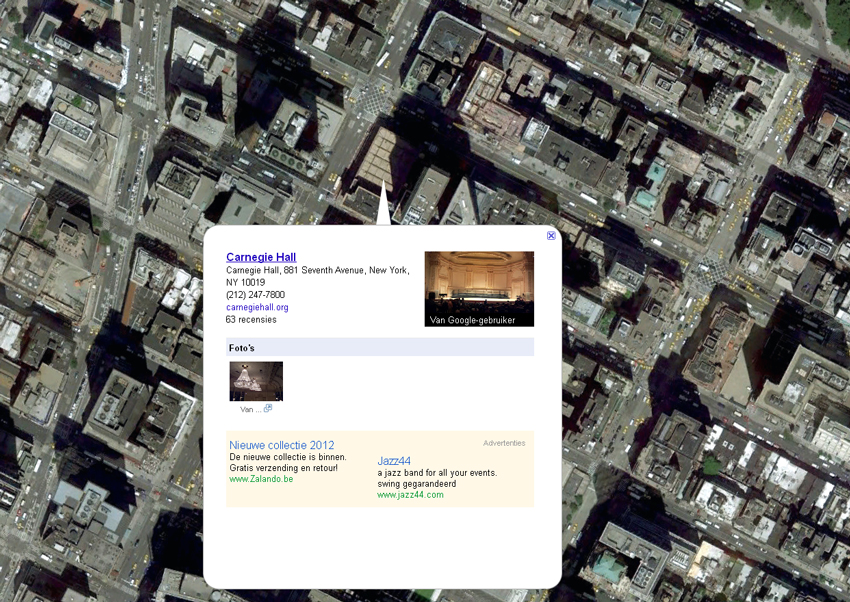Open the Jazz44 ad headline

[394, 461]
